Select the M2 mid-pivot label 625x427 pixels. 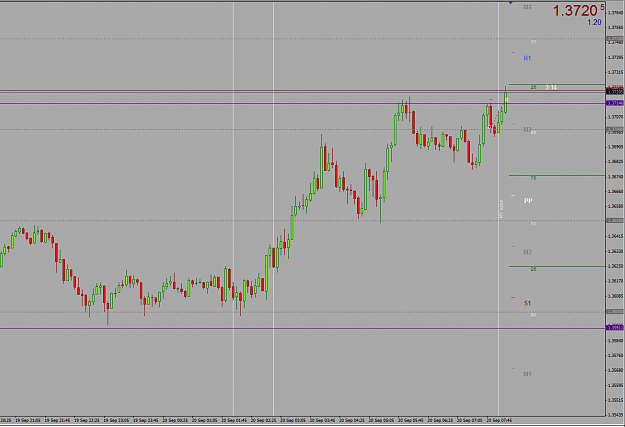click(x=527, y=252)
